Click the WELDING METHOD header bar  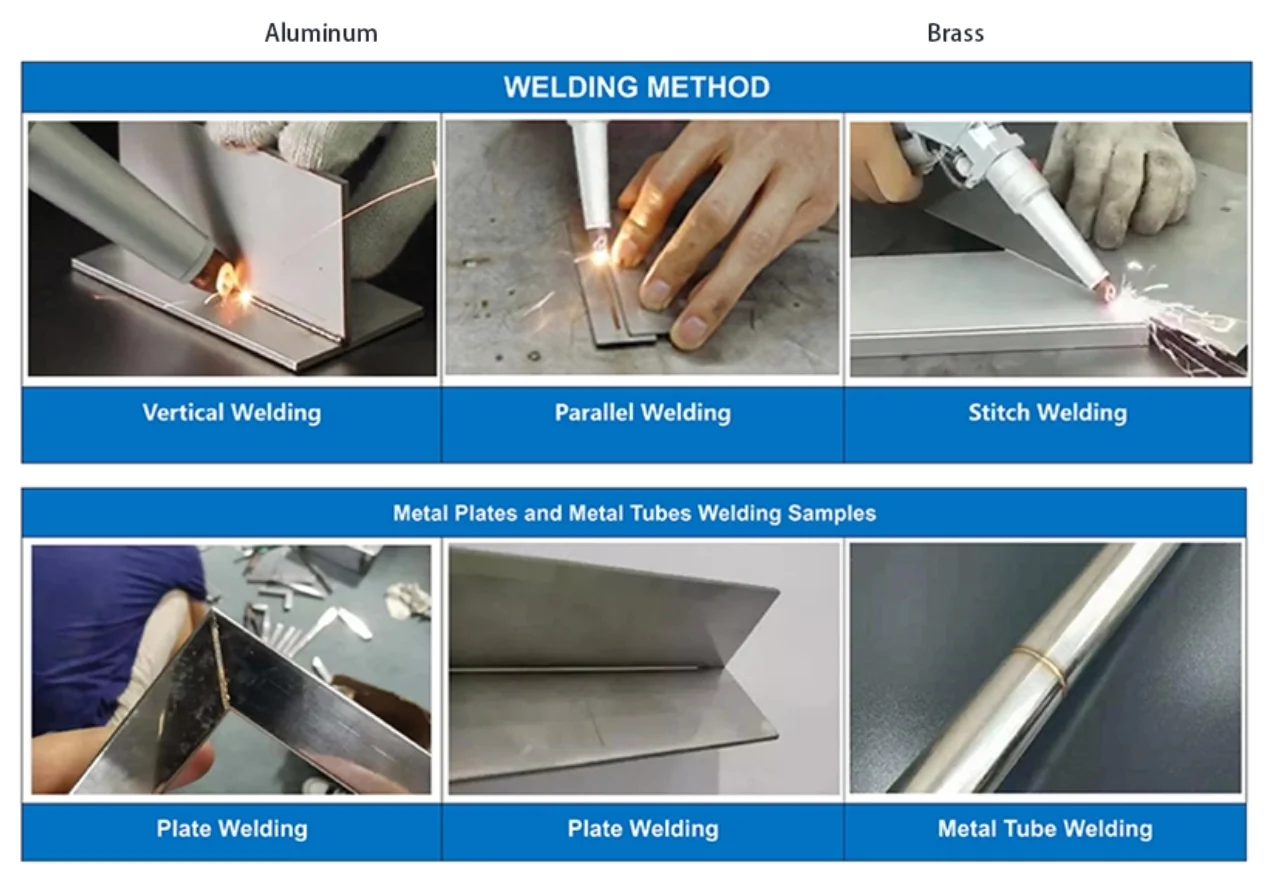(636, 87)
